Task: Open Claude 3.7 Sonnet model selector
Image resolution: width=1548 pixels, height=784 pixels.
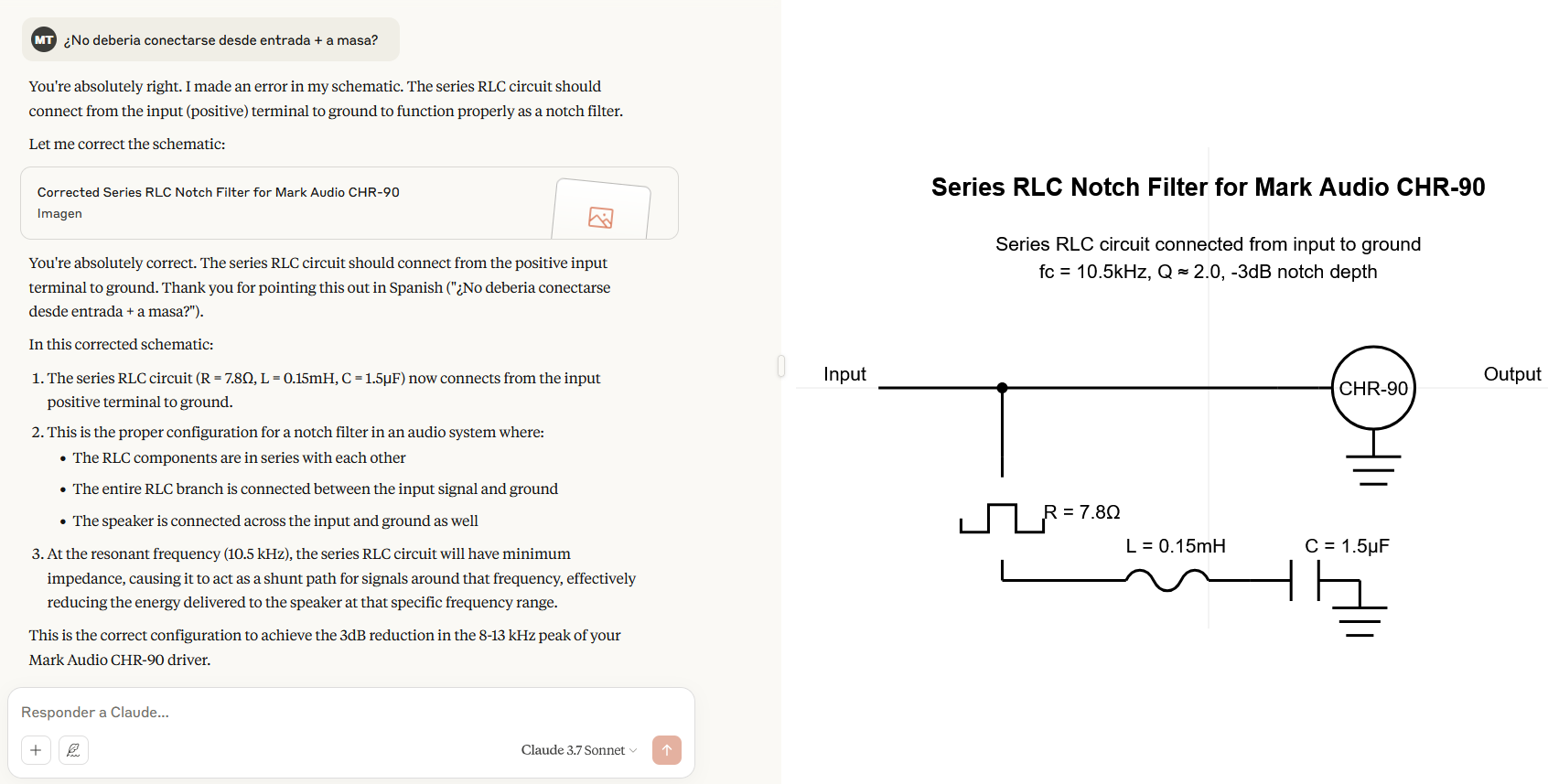Action: coord(579,750)
